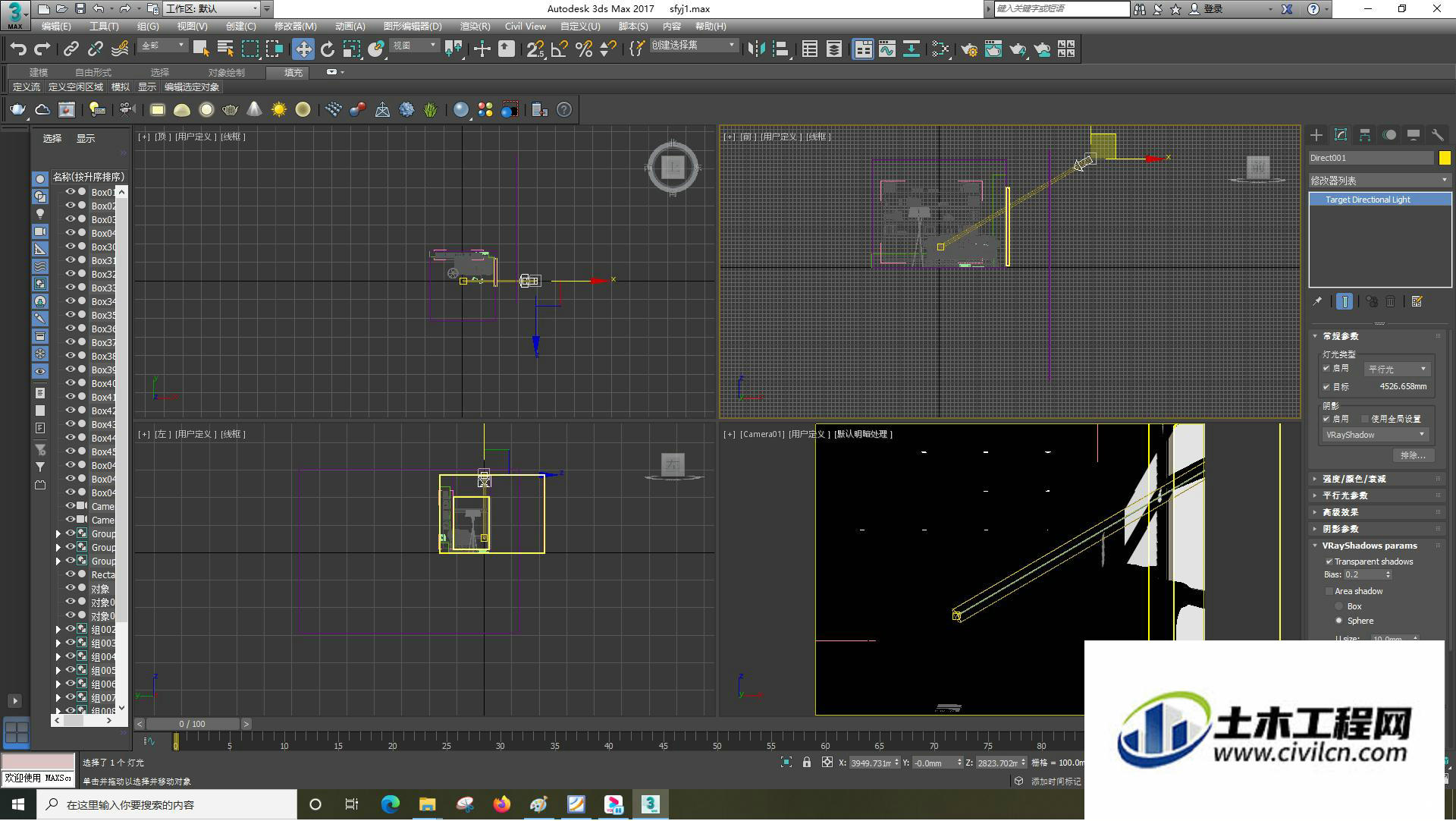
Task: Select the Box radio button
Action: (x=1339, y=607)
